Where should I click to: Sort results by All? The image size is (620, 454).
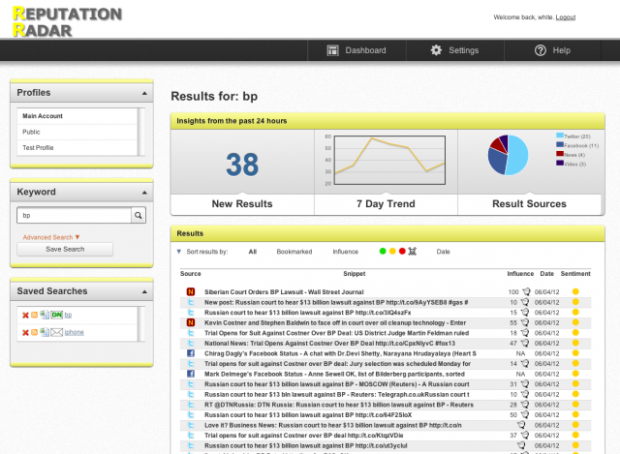coord(253,252)
